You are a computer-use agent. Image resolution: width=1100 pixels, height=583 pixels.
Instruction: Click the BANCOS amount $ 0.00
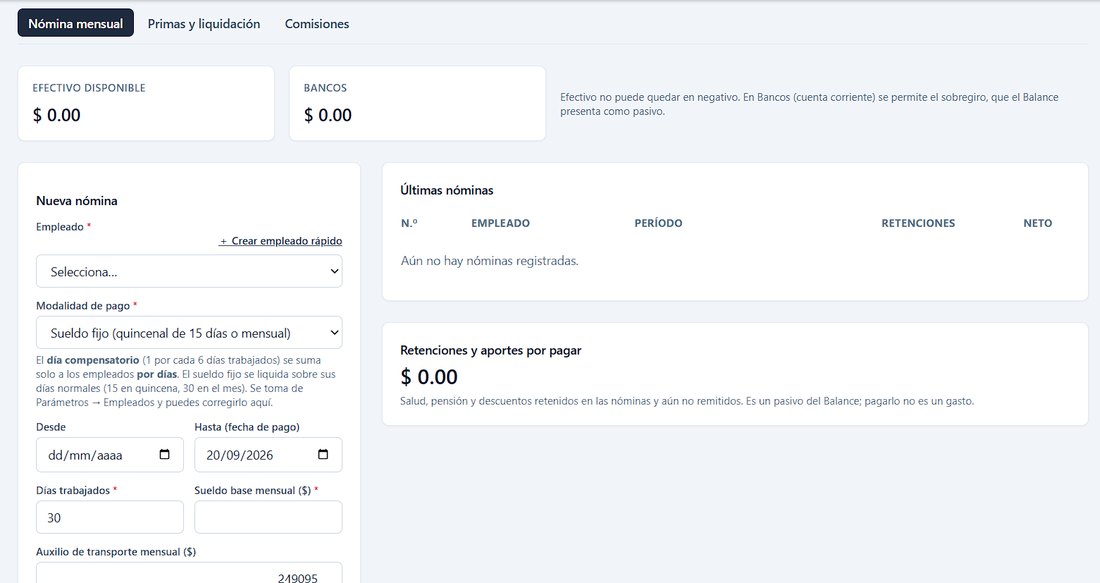[328, 115]
